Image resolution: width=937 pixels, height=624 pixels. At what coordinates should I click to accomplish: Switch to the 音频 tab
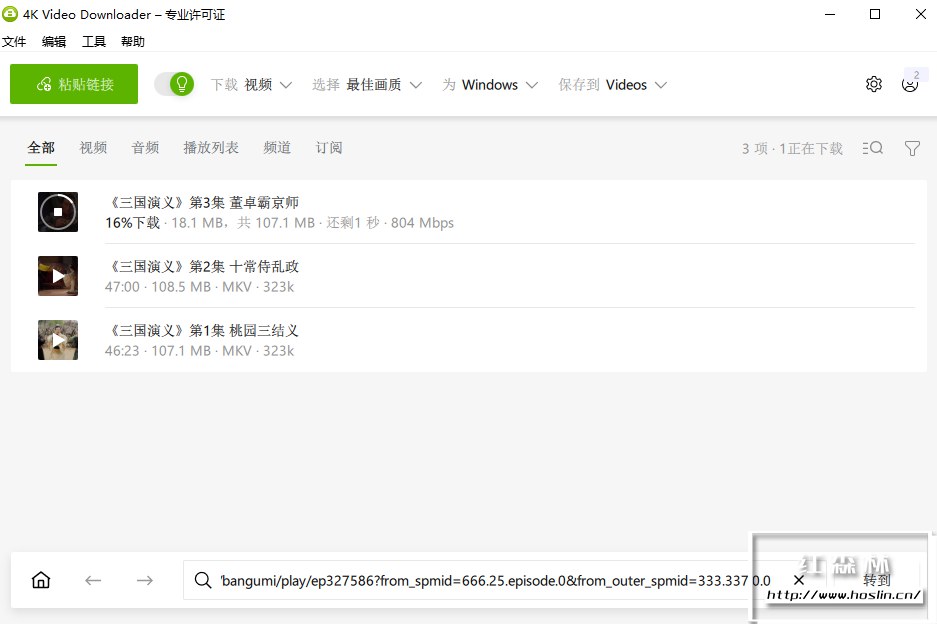point(145,148)
